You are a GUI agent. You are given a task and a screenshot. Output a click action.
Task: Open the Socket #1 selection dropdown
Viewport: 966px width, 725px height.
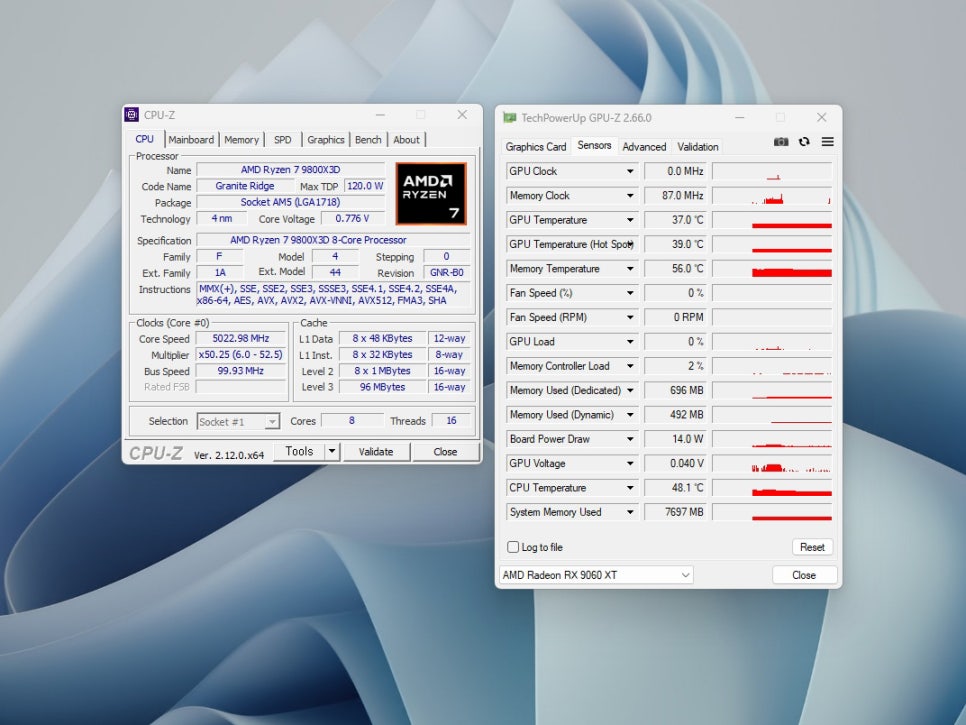[238, 421]
